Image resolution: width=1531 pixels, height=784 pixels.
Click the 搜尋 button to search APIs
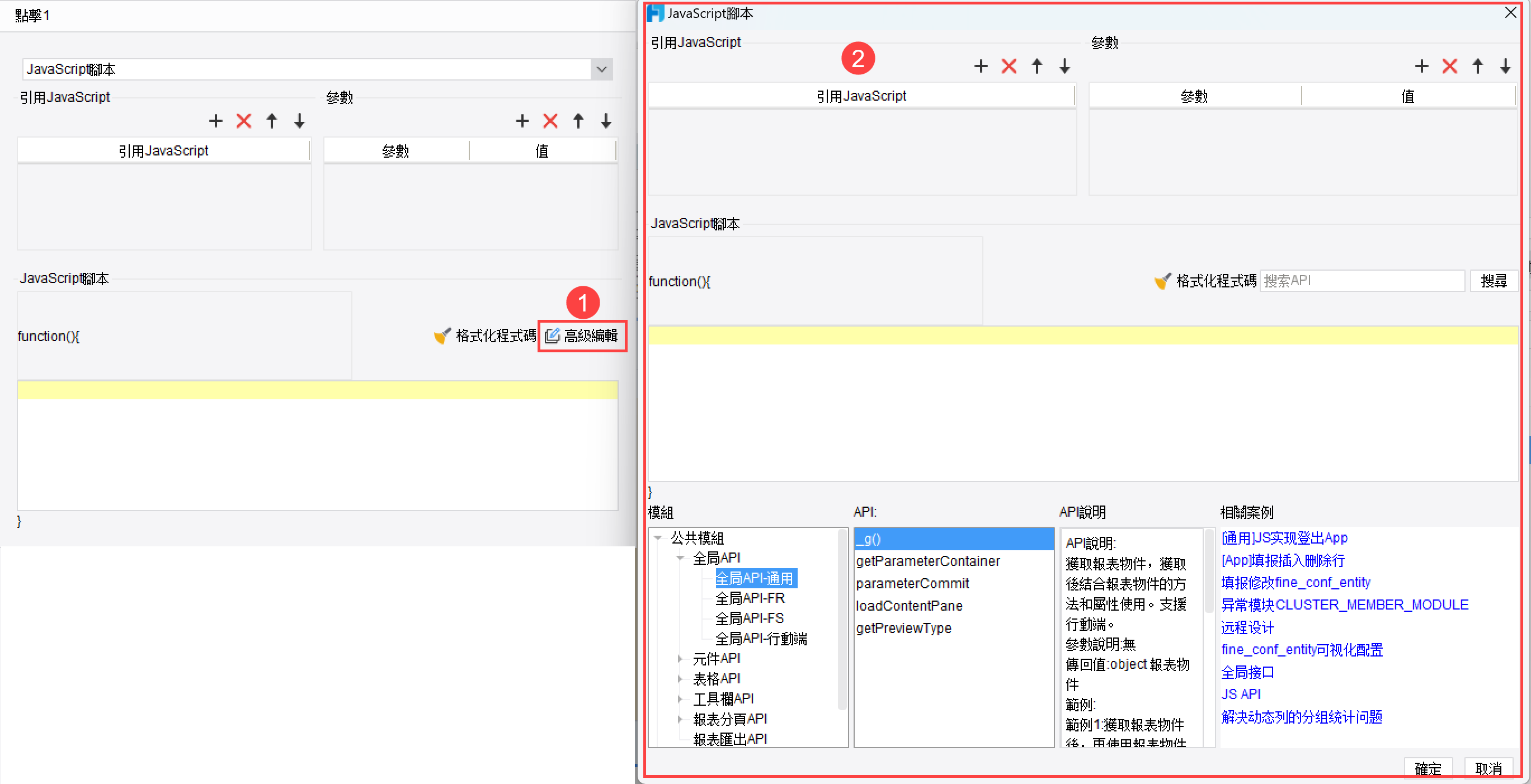pos(1494,280)
